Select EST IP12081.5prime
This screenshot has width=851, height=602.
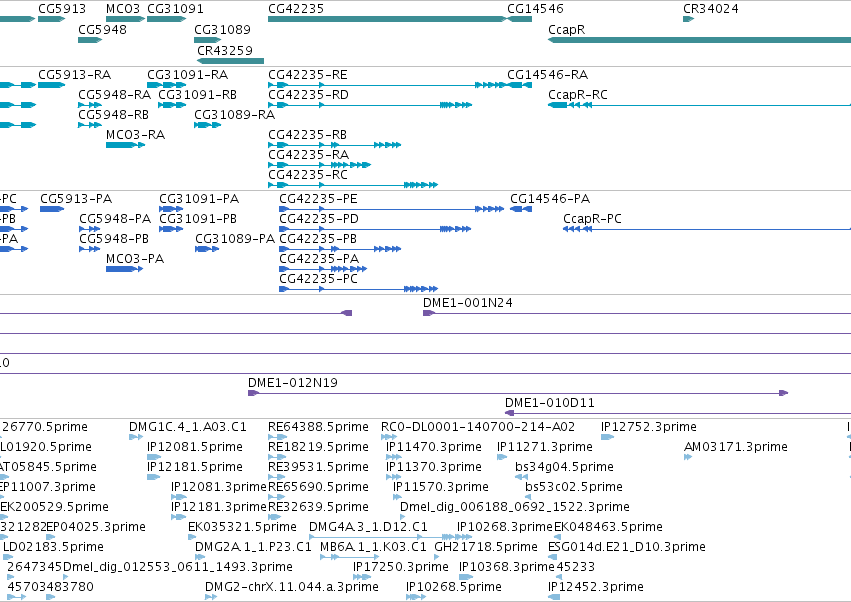click(x=154, y=457)
